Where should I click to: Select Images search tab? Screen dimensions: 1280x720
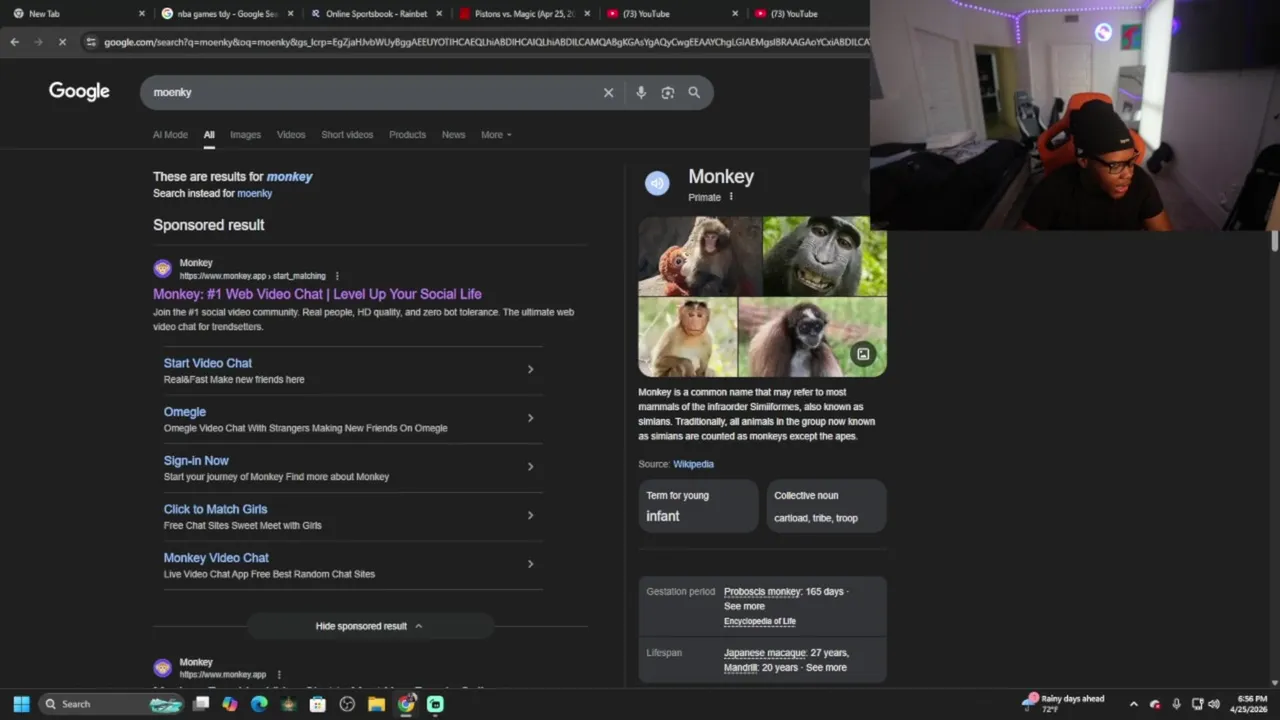click(x=245, y=135)
